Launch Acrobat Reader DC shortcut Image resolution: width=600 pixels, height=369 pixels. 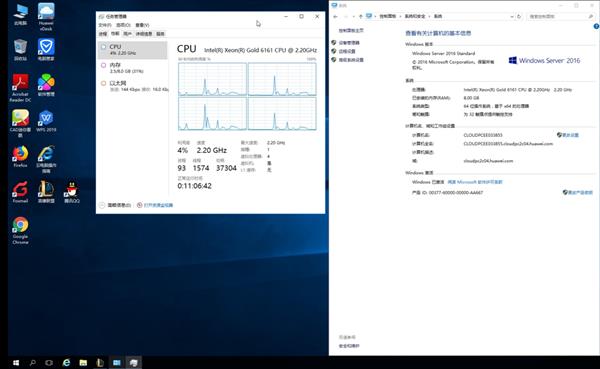tap(20, 88)
